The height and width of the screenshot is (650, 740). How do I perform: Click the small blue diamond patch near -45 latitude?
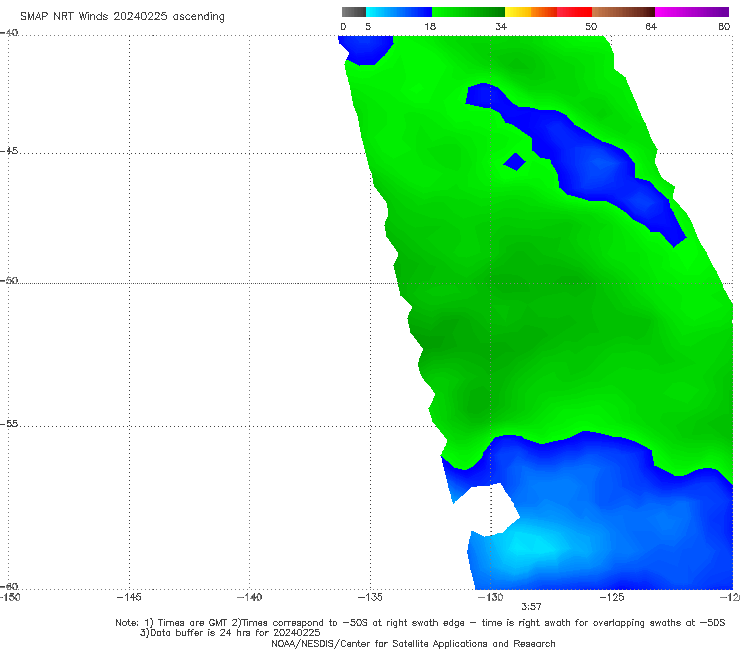tap(515, 161)
